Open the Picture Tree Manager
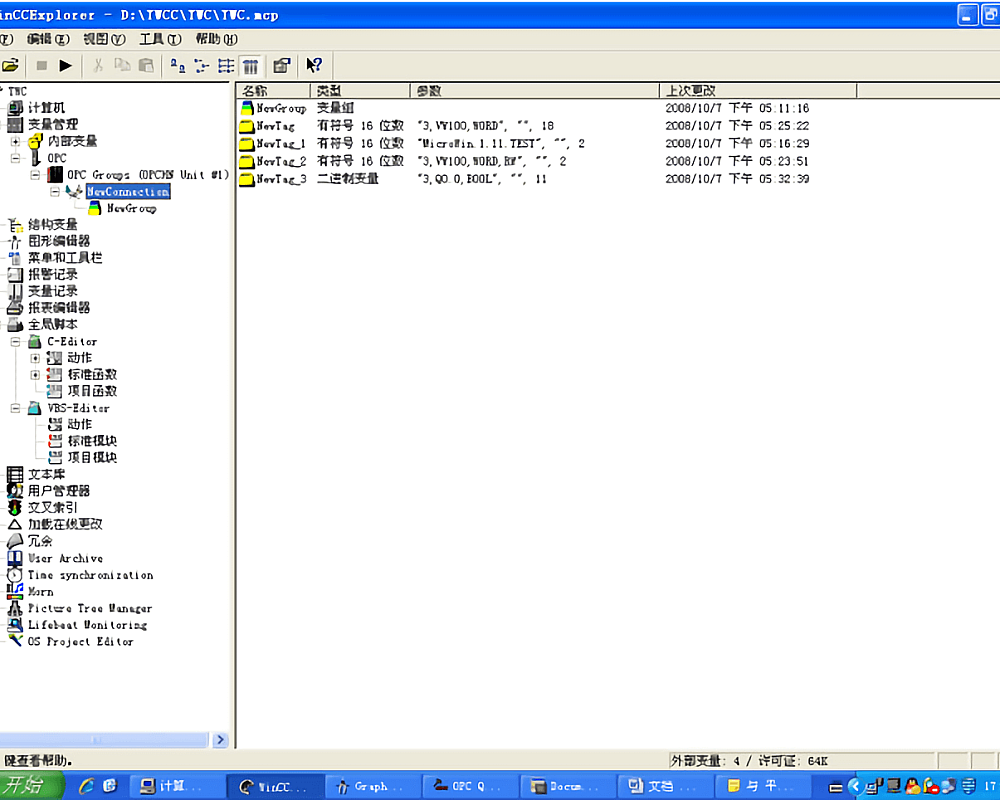Image resolution: width=1000 pixels, height=800 pixels. pos(89,608)
